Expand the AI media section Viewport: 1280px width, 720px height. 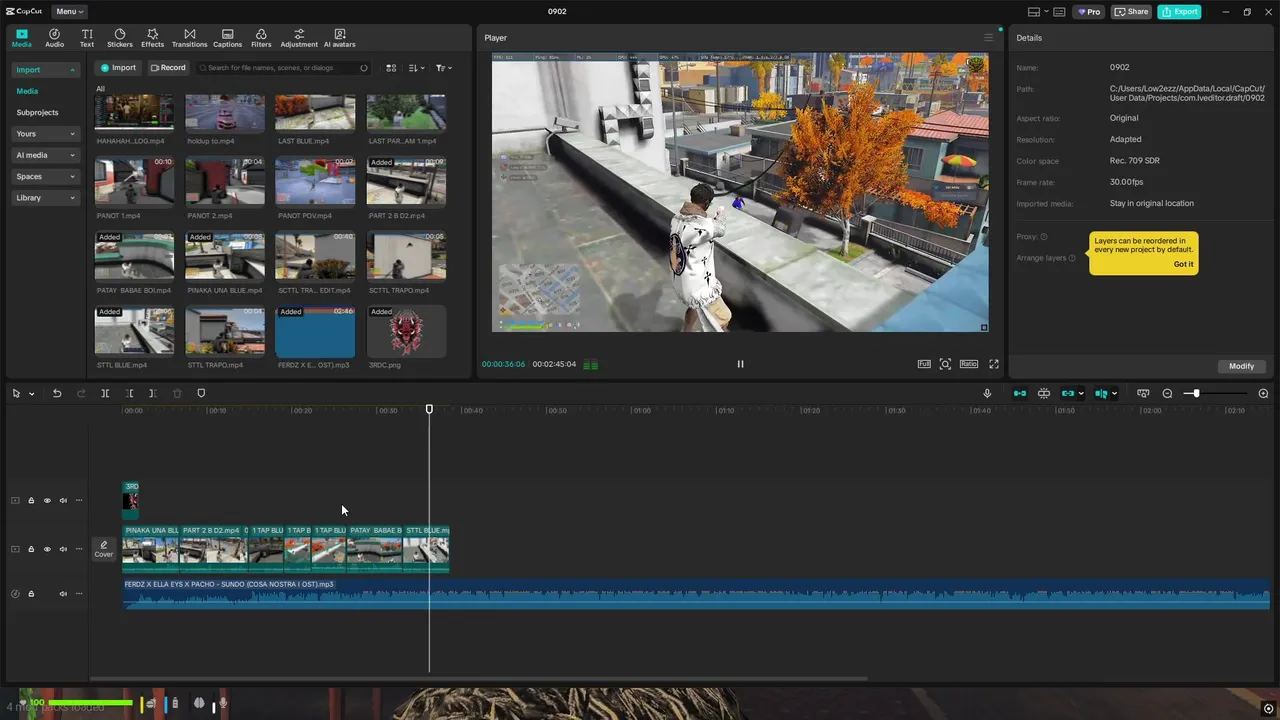[45, 155]
